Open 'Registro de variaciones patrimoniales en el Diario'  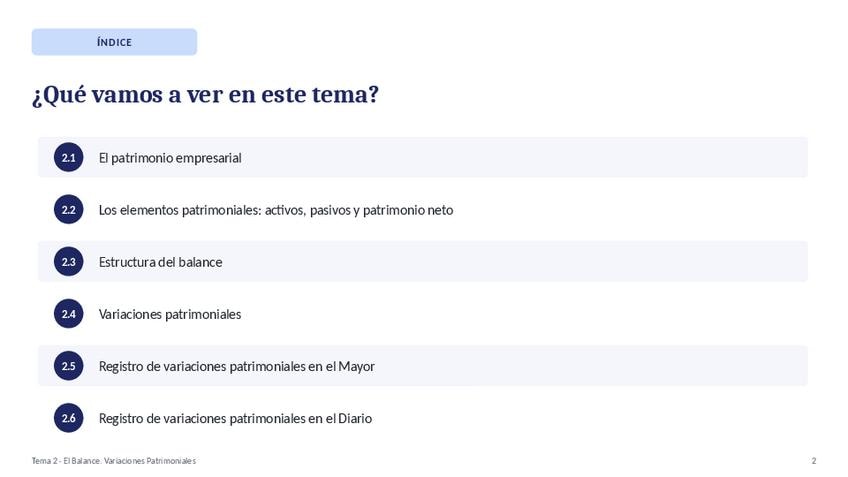click(x=235, y=418)
